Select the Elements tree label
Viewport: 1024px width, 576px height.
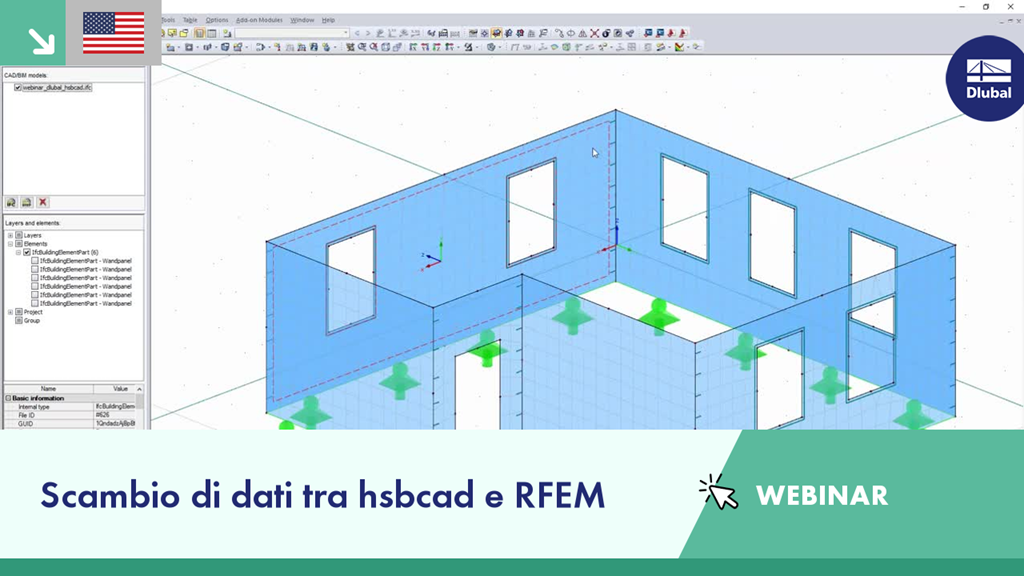(x=35, y=244)
